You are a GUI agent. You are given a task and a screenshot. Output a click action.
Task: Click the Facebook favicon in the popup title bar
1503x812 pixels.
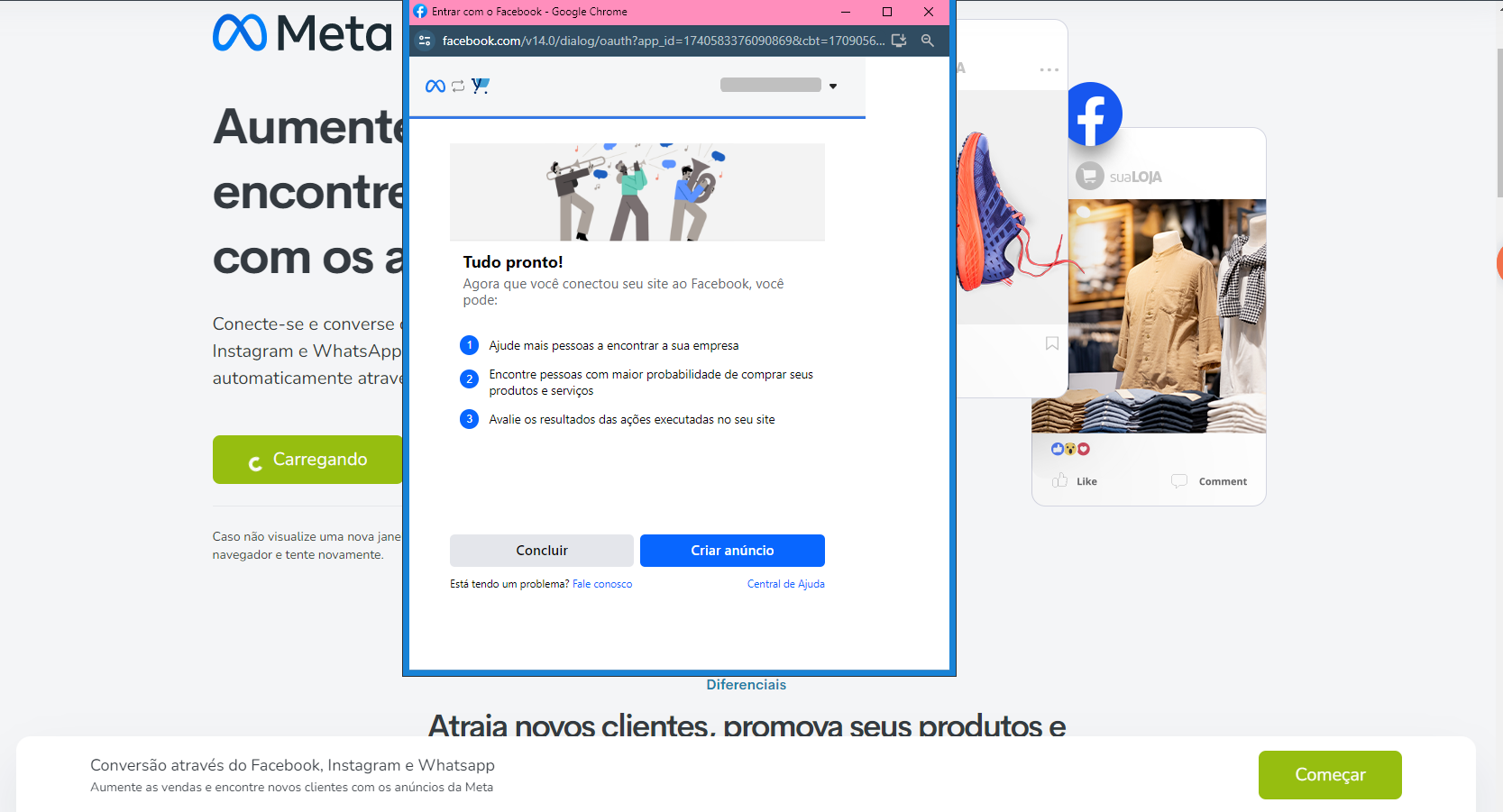[420, 12]
